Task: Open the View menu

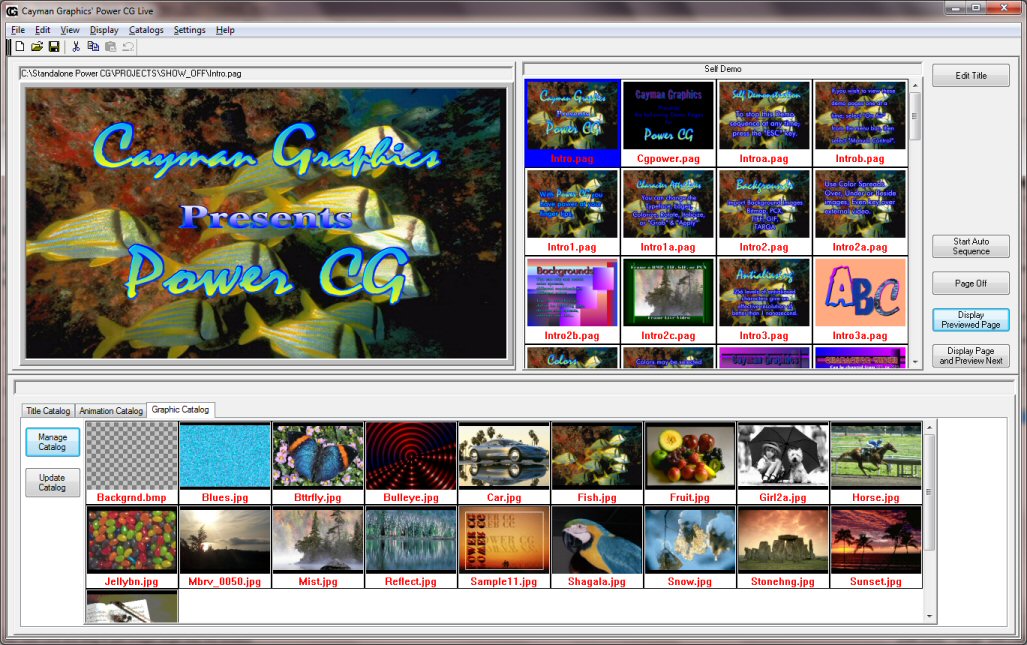Action: (70, 30)
